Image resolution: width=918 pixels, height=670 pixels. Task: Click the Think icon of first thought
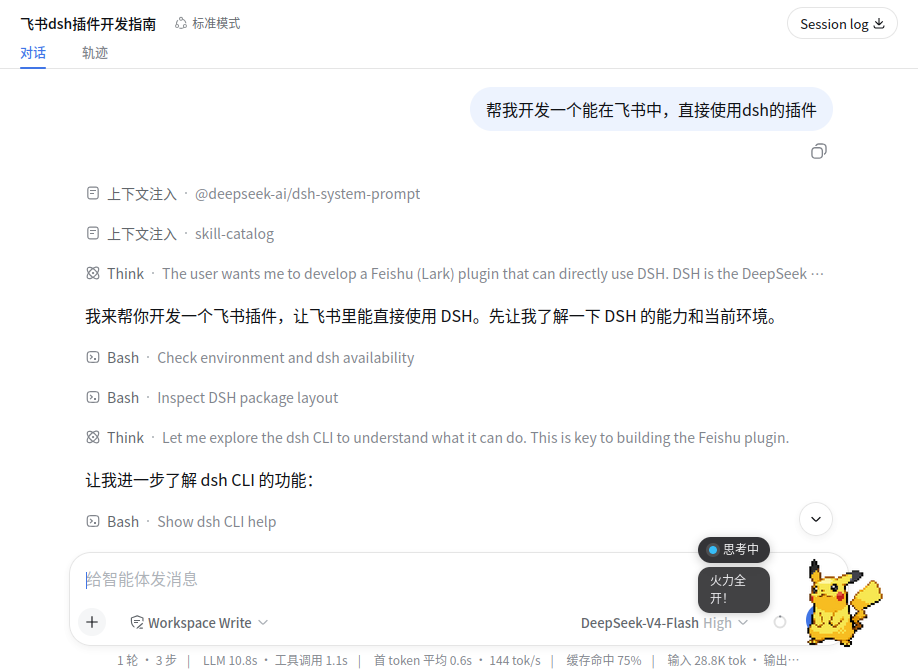point(93,273)
